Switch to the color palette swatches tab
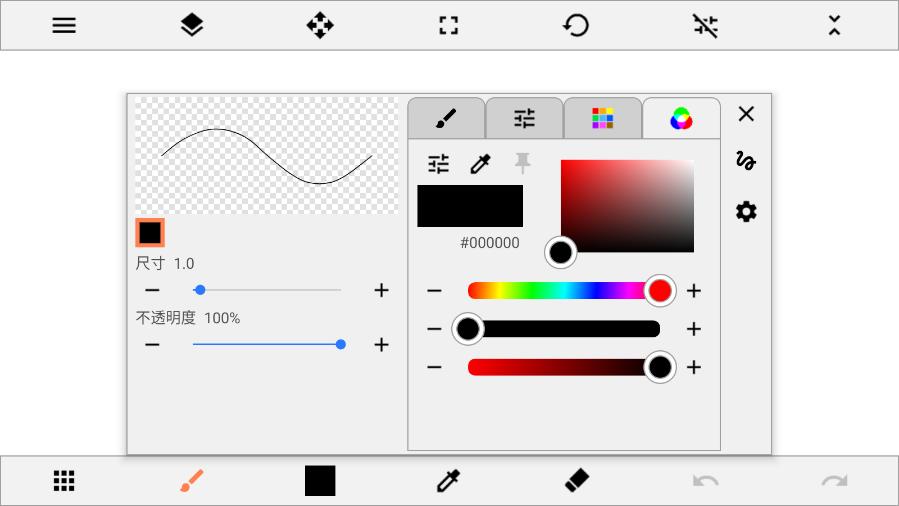The image size is (899, 506). (x=602, y=119)
